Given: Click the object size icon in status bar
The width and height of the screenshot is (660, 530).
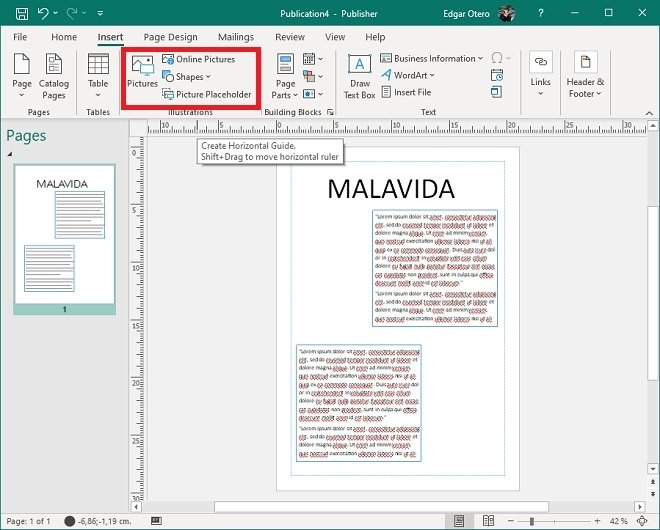Looking at the screenshot, I should tap(156, 521).
